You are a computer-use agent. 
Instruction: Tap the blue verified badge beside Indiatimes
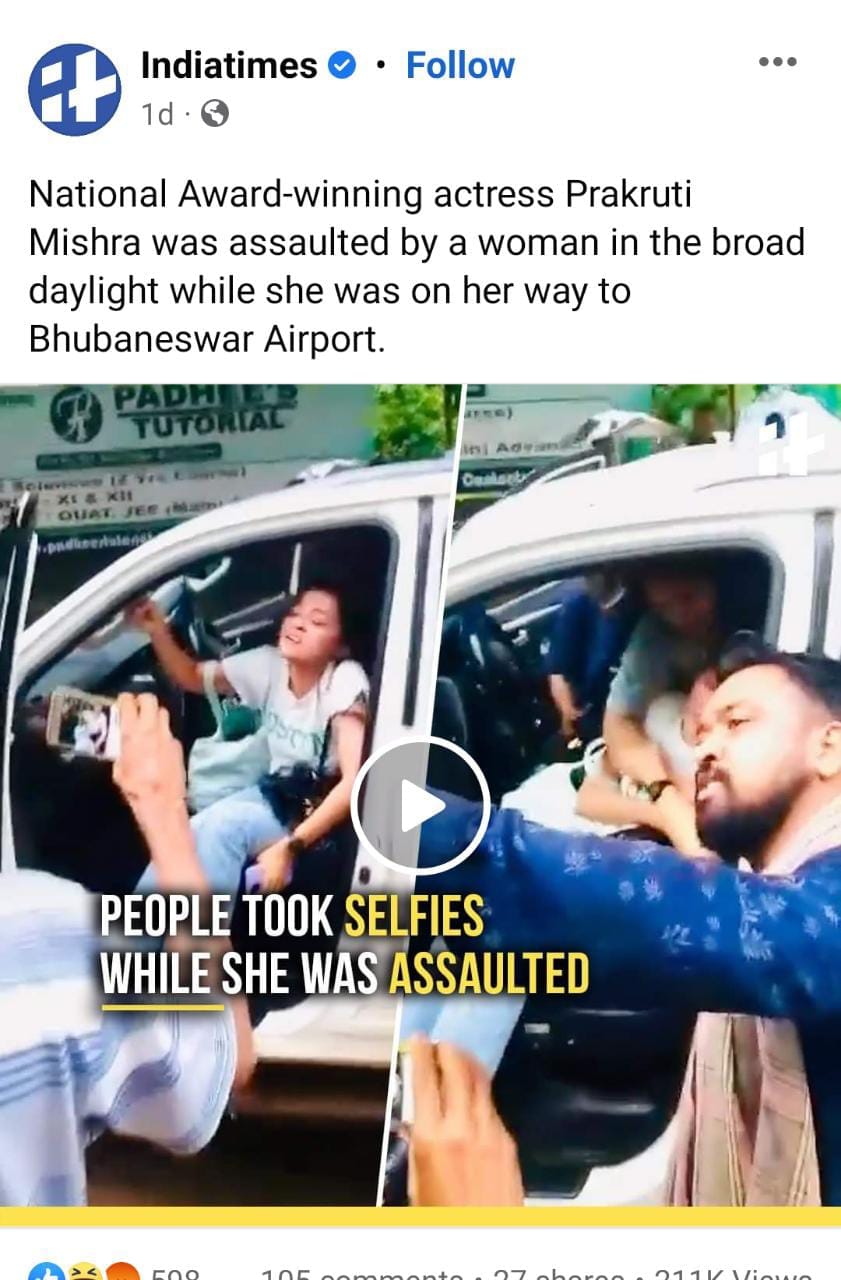pos(342,66)
